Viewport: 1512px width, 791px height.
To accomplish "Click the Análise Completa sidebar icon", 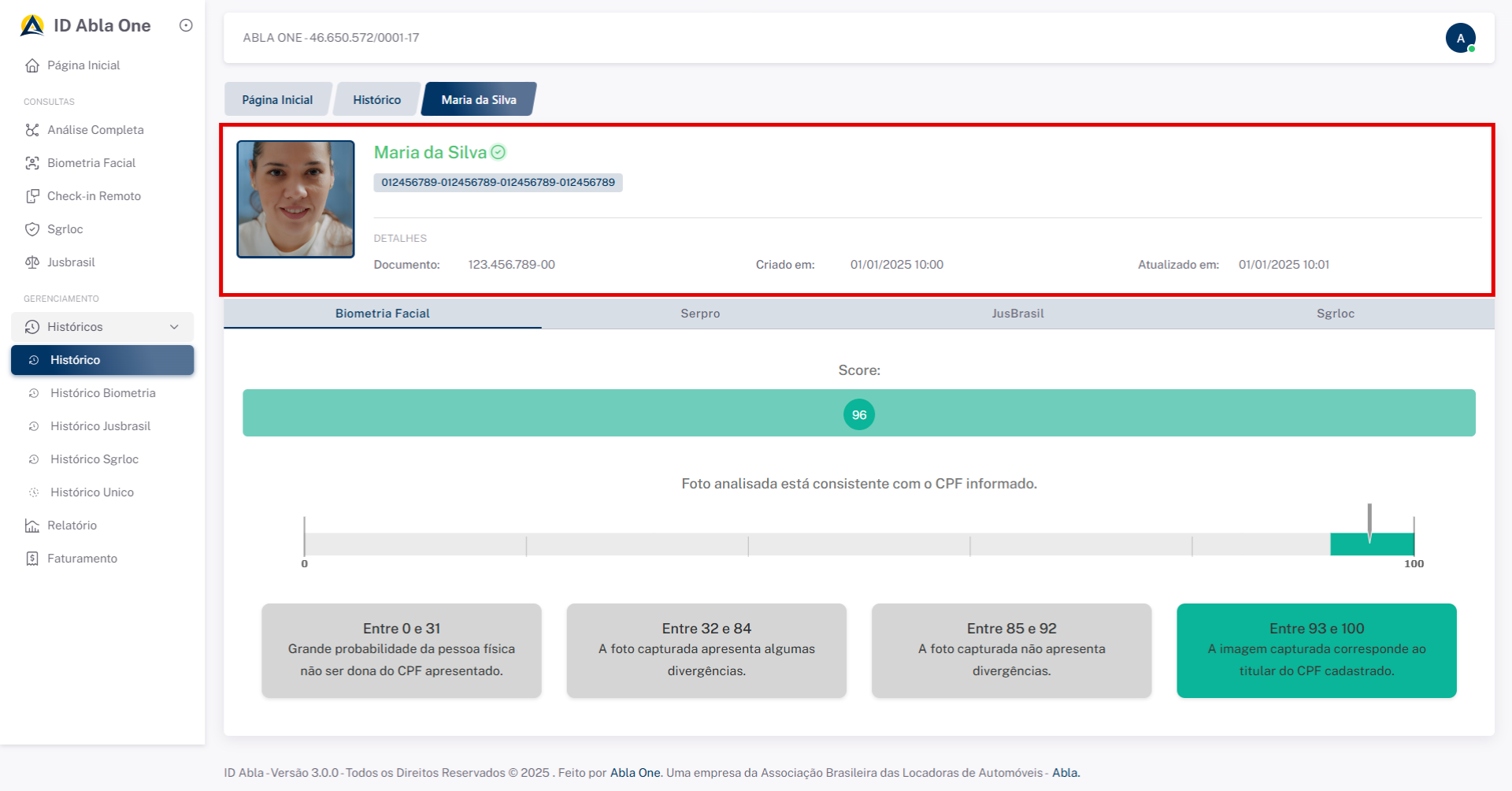I will point(32,130).
